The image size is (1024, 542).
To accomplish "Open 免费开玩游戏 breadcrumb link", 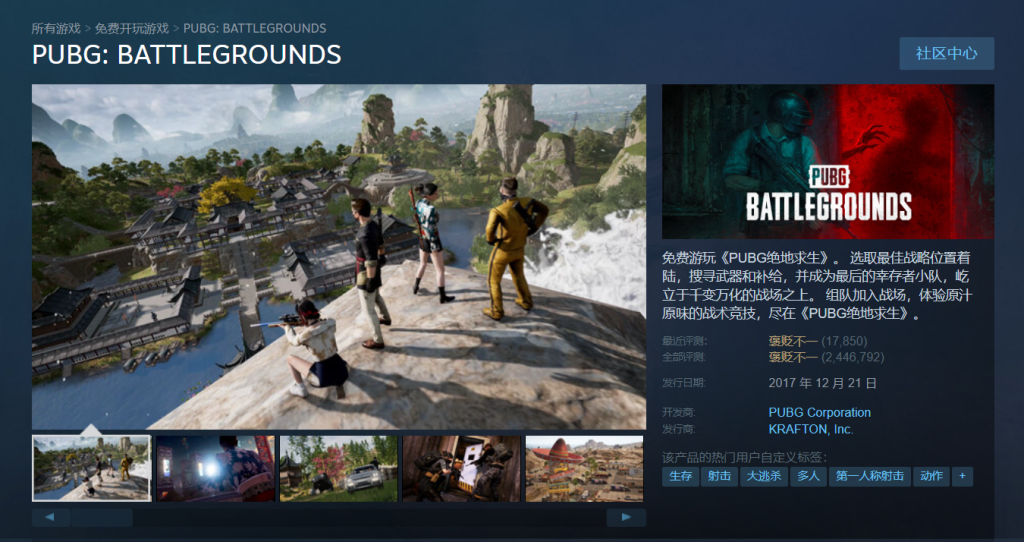I will pyautogui.click(x=131, y=28).
